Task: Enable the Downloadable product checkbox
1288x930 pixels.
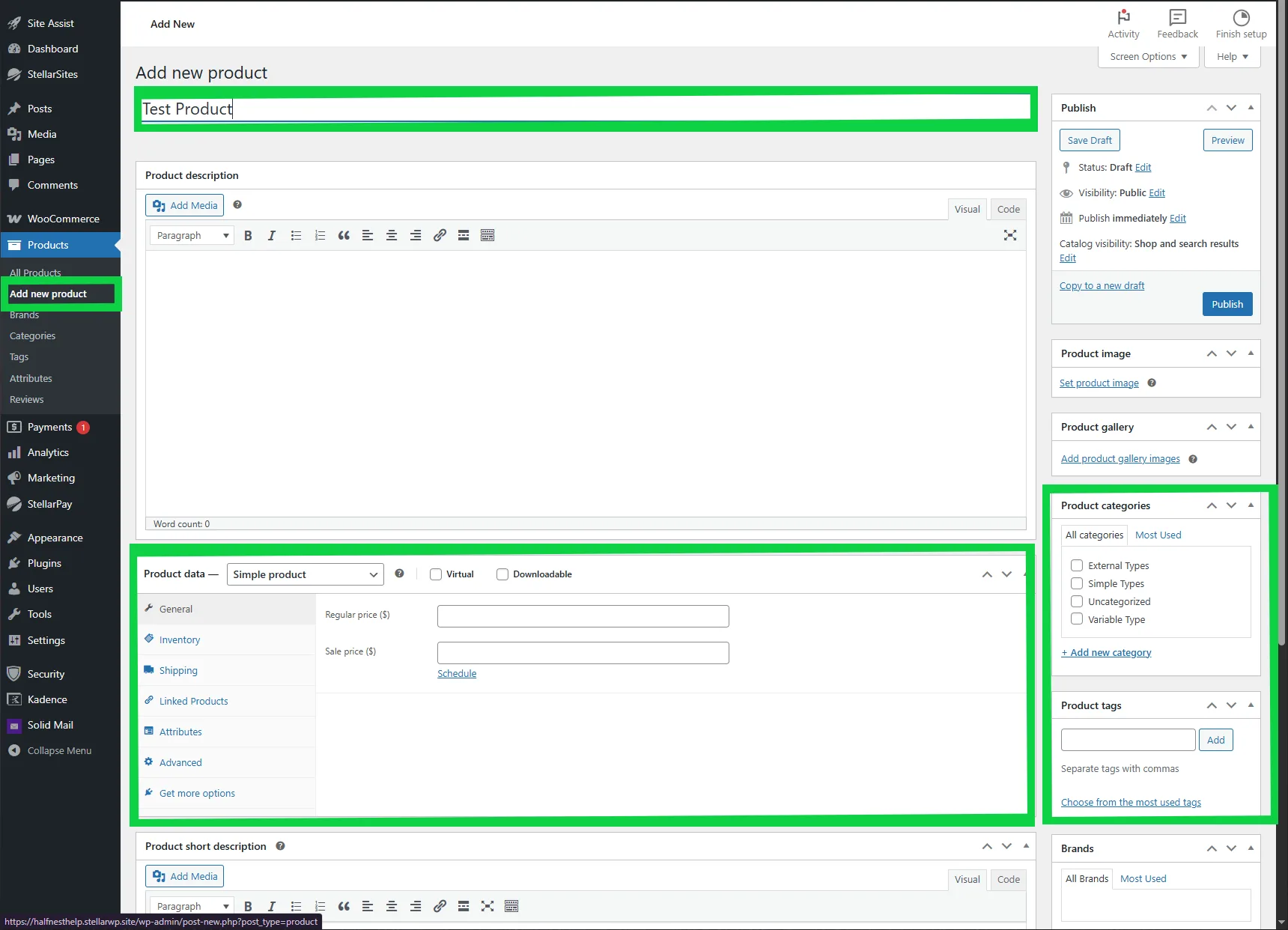Action: (x=502, y=574)
